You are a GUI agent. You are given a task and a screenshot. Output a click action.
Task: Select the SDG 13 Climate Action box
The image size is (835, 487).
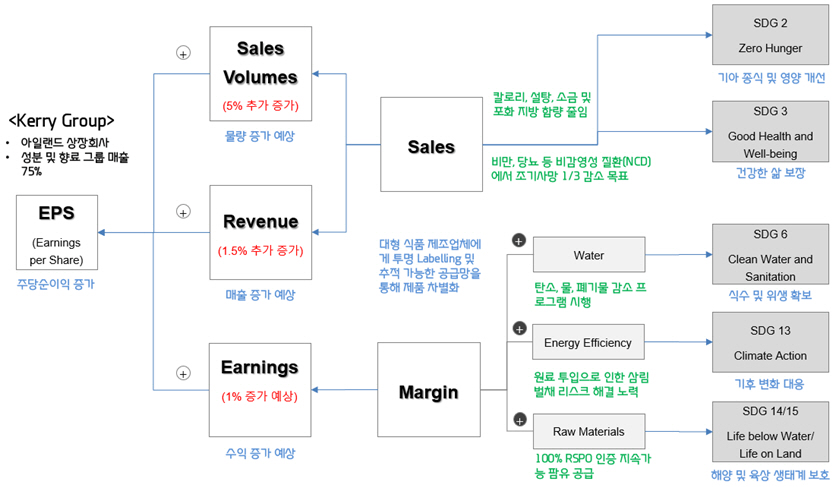click(x=770, y=342)
